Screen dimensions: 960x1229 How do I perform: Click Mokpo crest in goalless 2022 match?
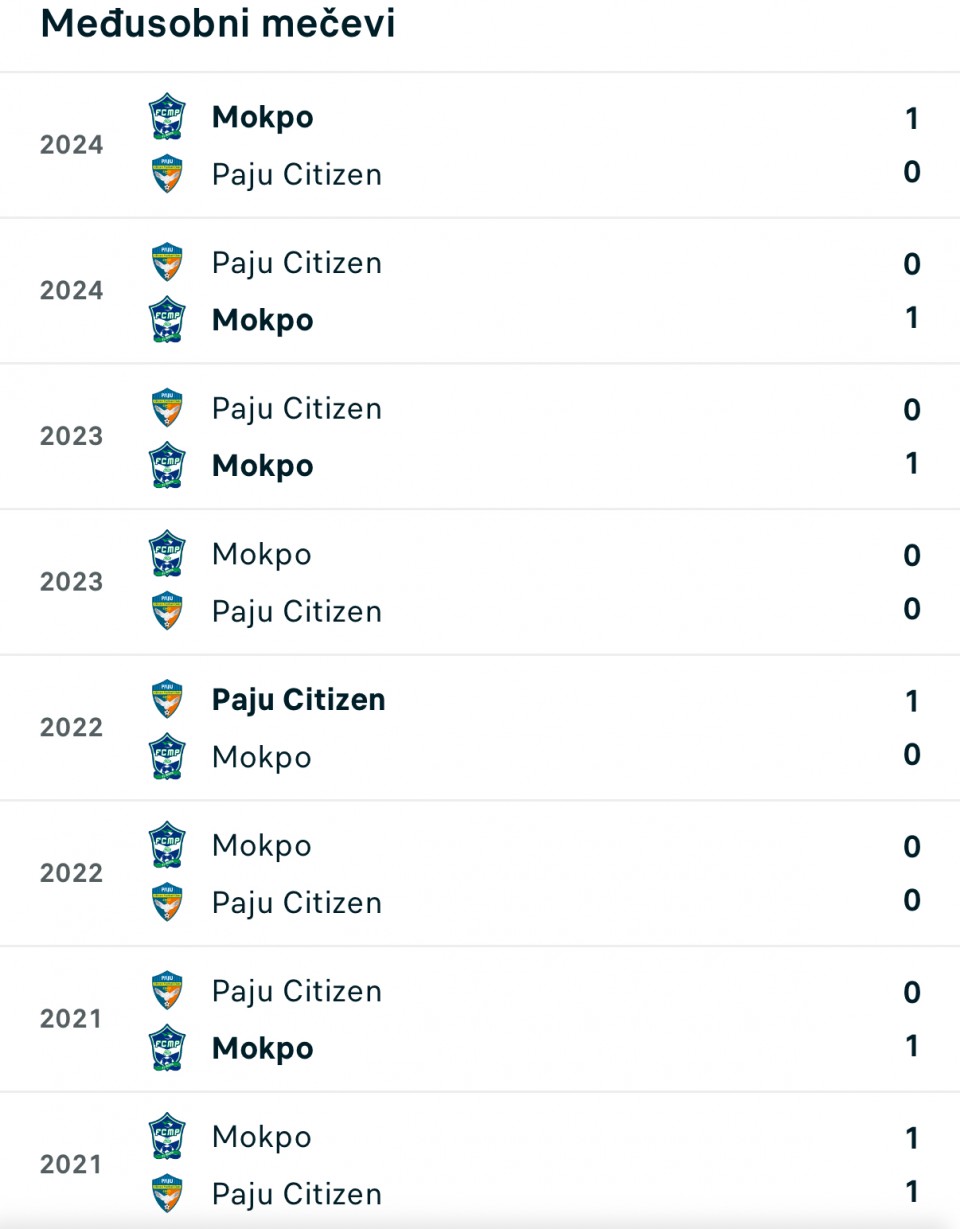point(167,845)
